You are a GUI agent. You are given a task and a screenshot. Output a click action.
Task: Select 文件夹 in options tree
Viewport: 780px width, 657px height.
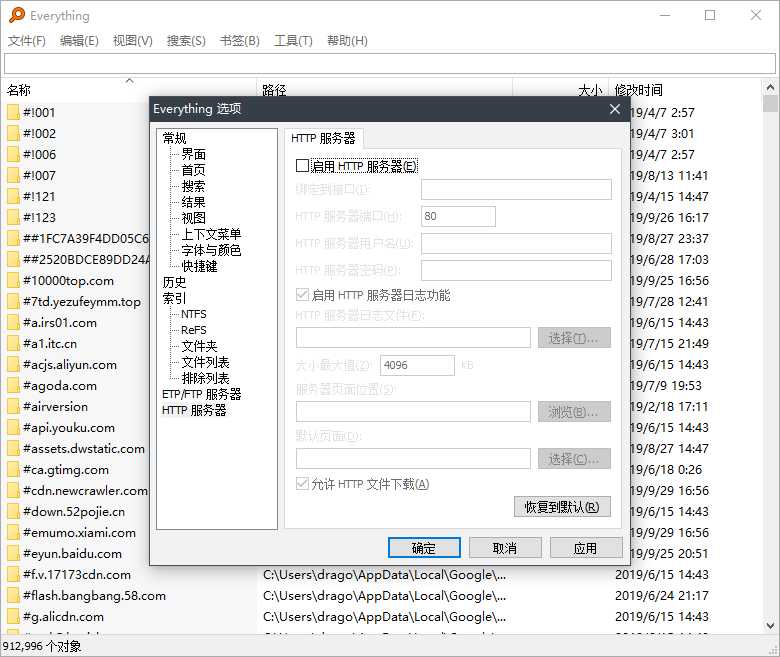pyautogui.click(x=199, y=346)
